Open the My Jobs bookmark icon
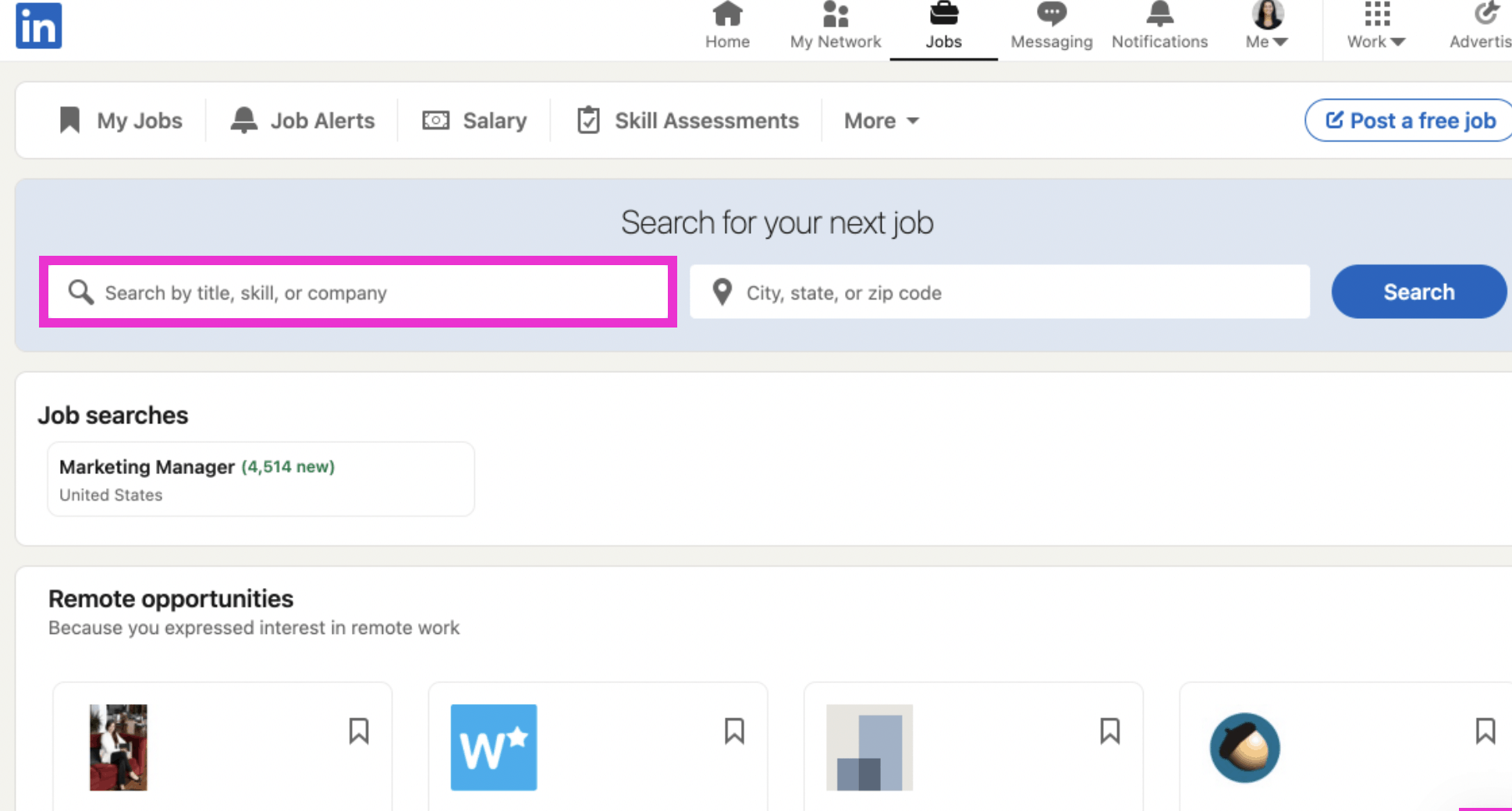The width and height of the screenshot is (1512, 811). coord(70,119)
